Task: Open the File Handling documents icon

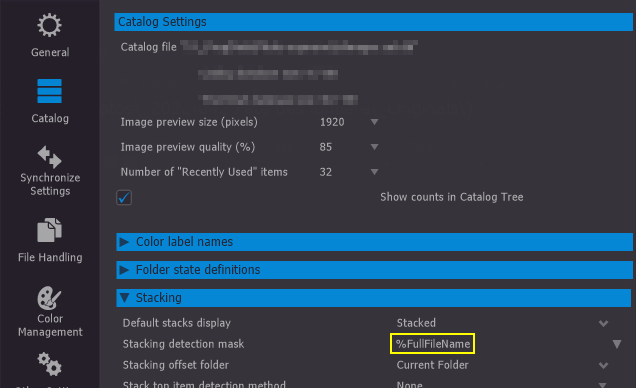Action: [49, 230]
